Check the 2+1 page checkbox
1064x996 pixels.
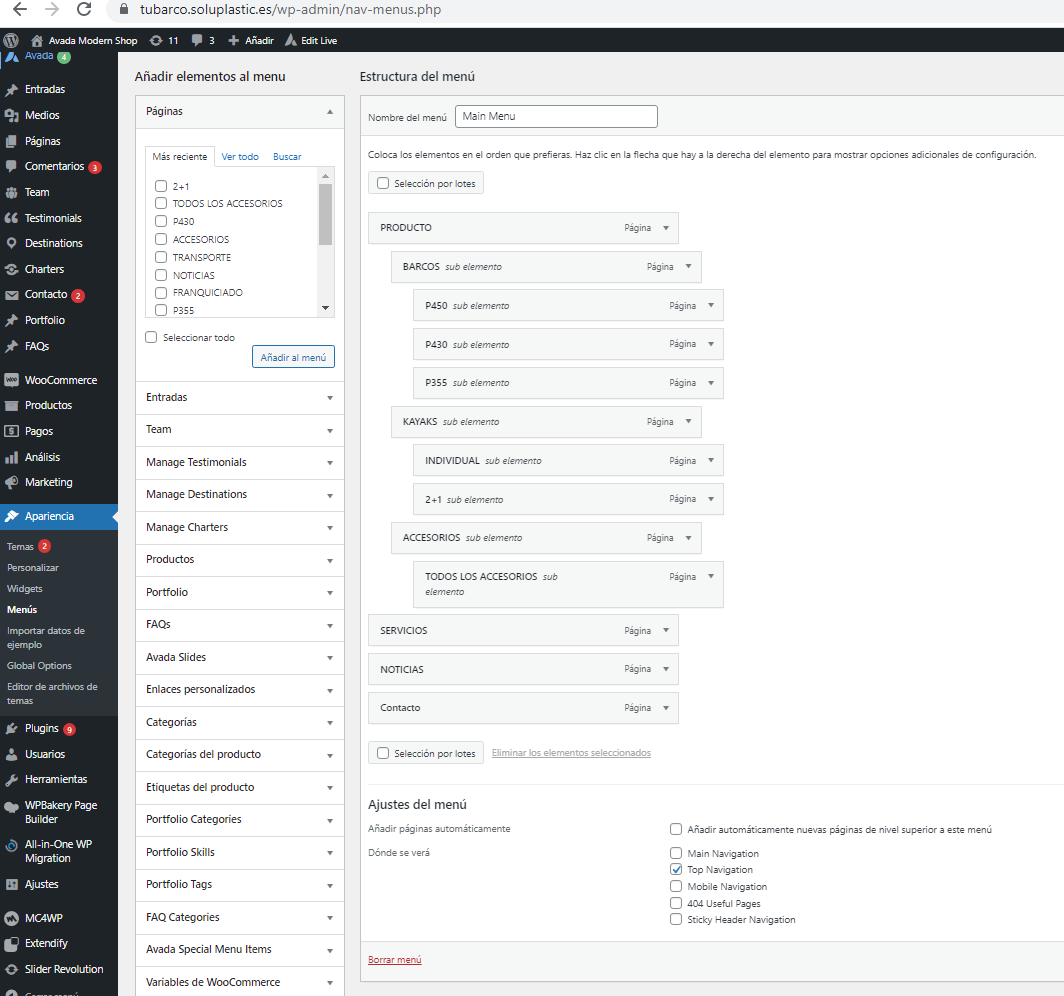pyautogui.click(x=161, y=186)
